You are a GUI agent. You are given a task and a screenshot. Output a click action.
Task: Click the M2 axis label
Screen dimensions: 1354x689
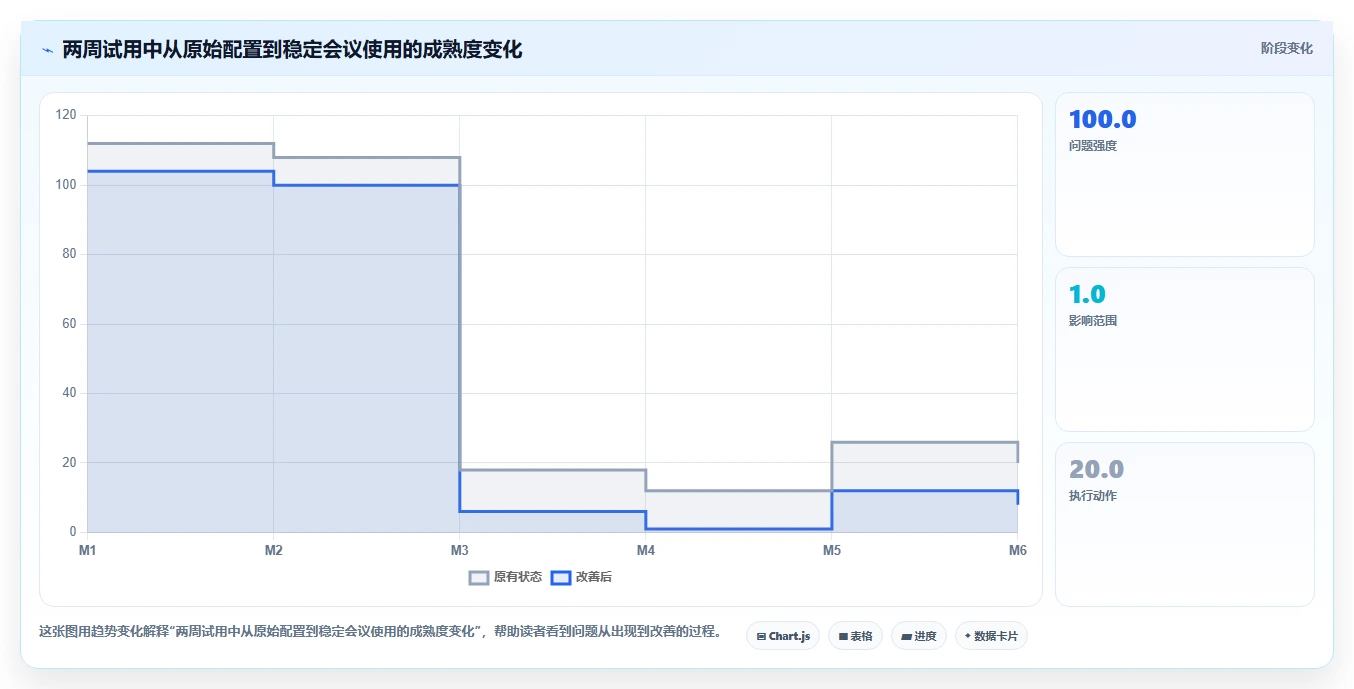[273, 550]
